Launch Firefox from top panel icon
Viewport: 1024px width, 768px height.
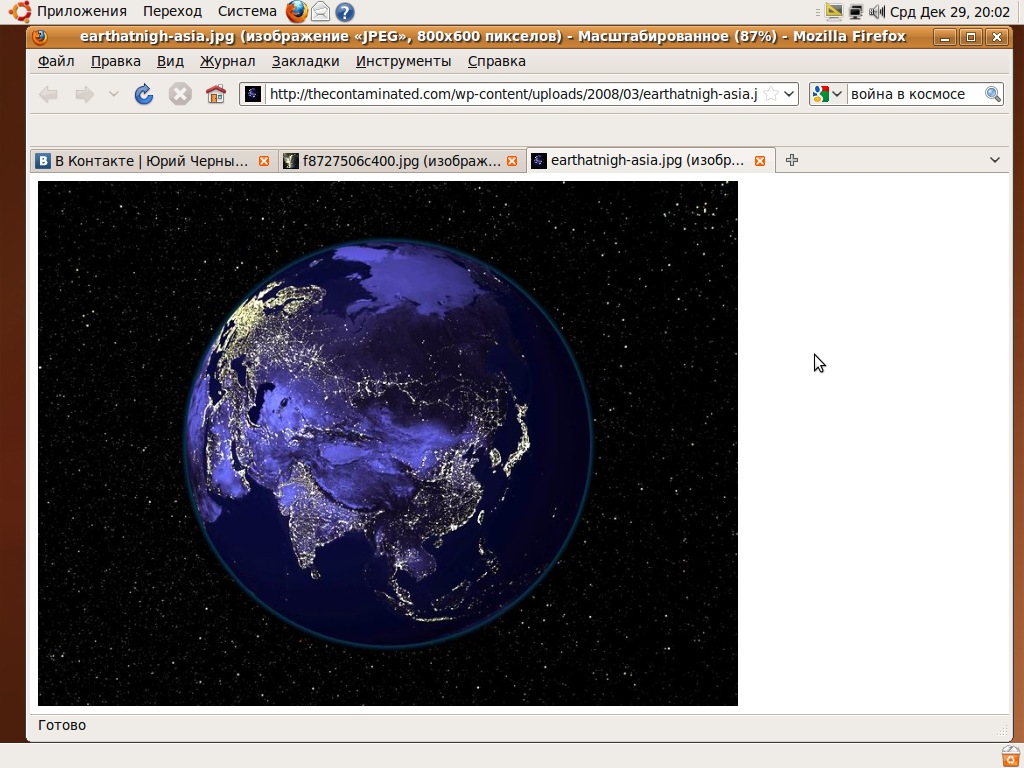pos(296,12)
